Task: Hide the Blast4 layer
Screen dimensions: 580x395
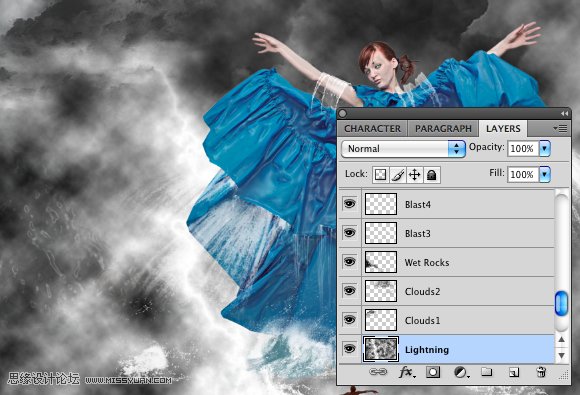Action: point(350,203)
